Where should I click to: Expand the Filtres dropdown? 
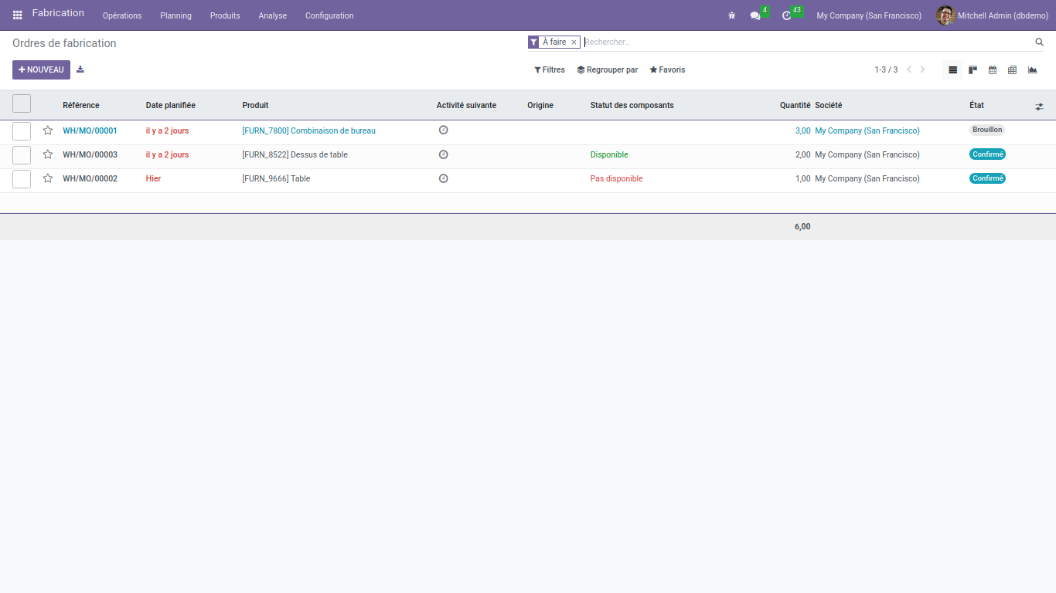point(549,70)
